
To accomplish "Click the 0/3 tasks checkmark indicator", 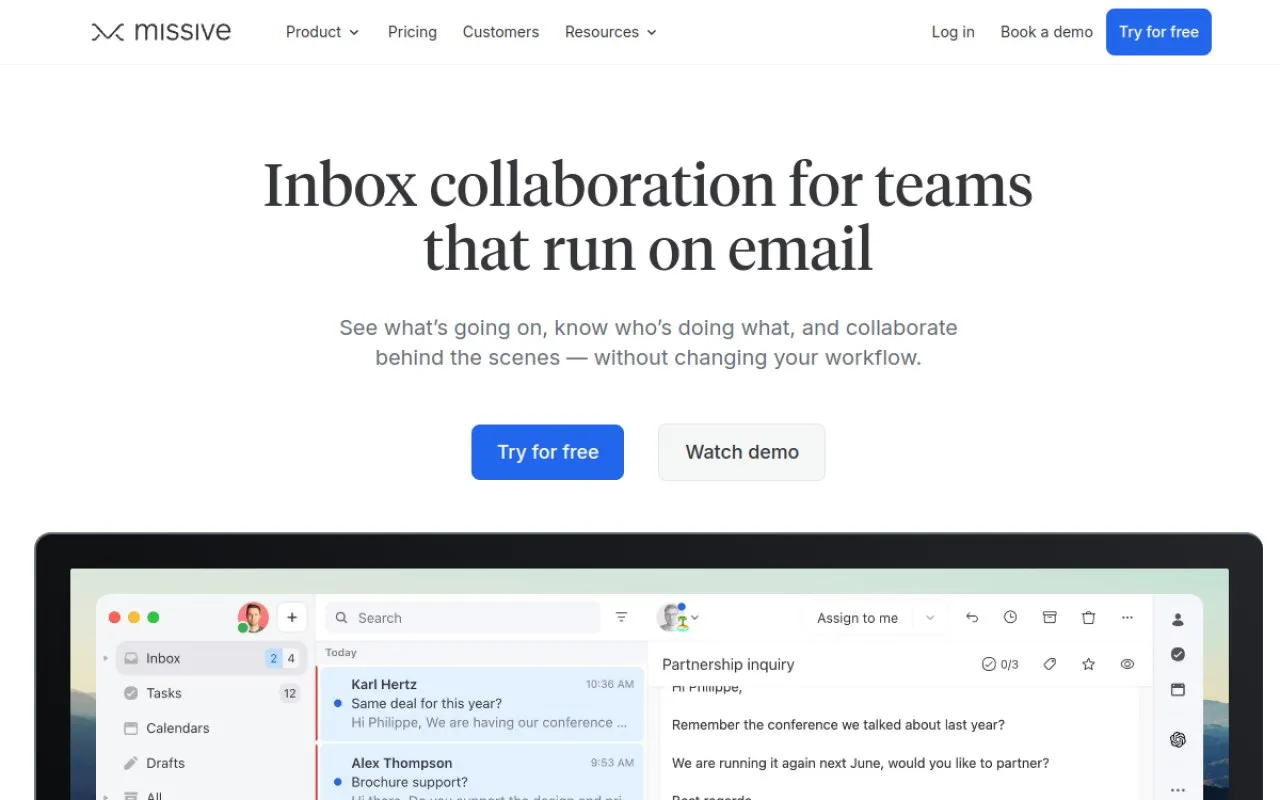I will tap(1000, 664).
